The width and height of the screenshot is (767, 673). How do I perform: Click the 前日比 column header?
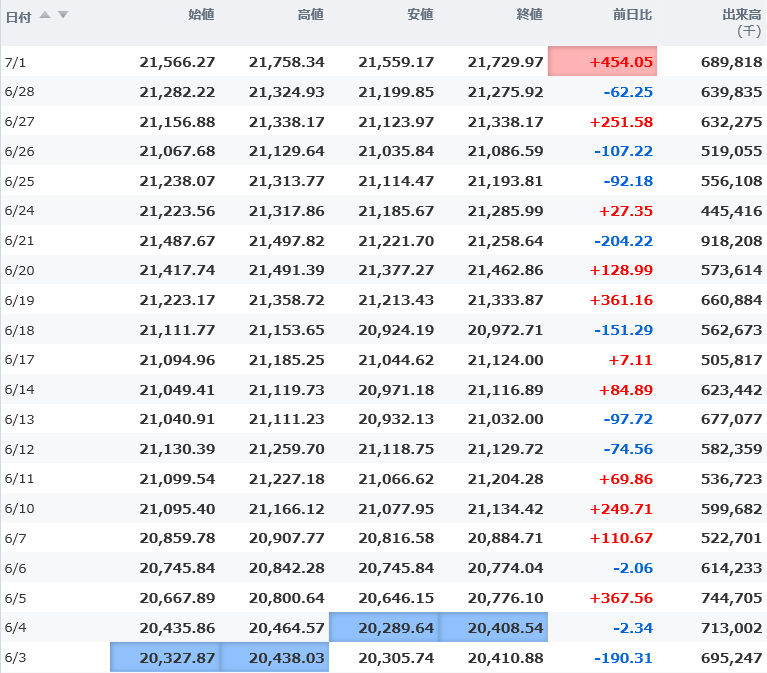(632, 15)
